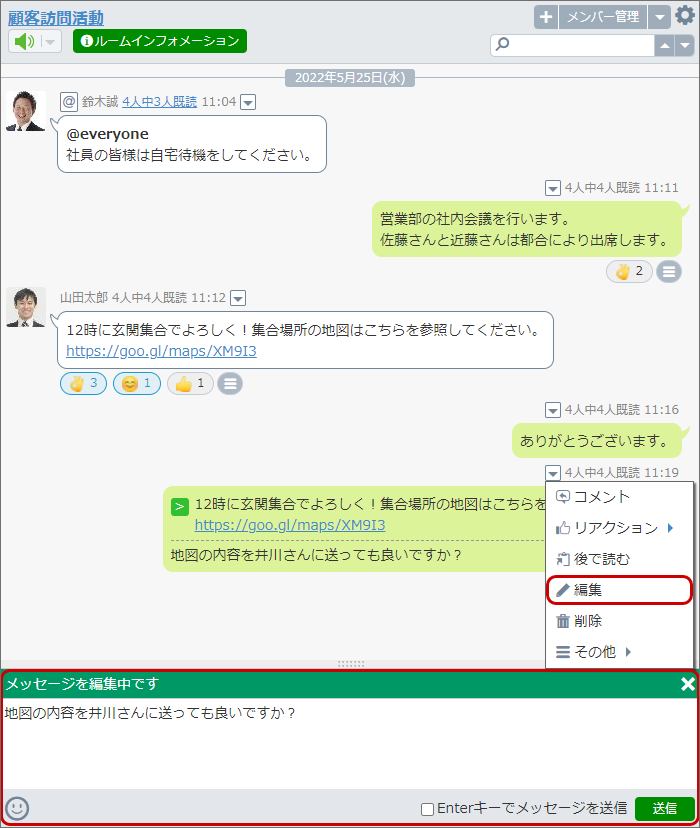Screen dimensions: 700x828
Task: Open ルームインフォメーション room information
Action: (x=160, y=41)
